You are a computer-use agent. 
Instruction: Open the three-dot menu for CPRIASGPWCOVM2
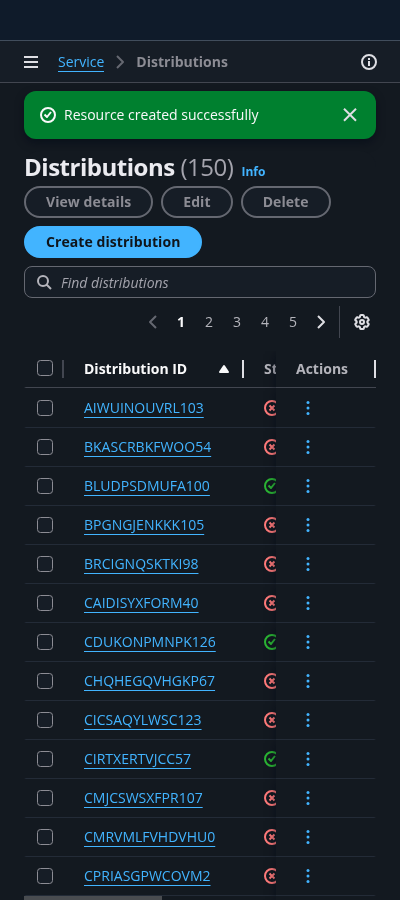(308, 876)
